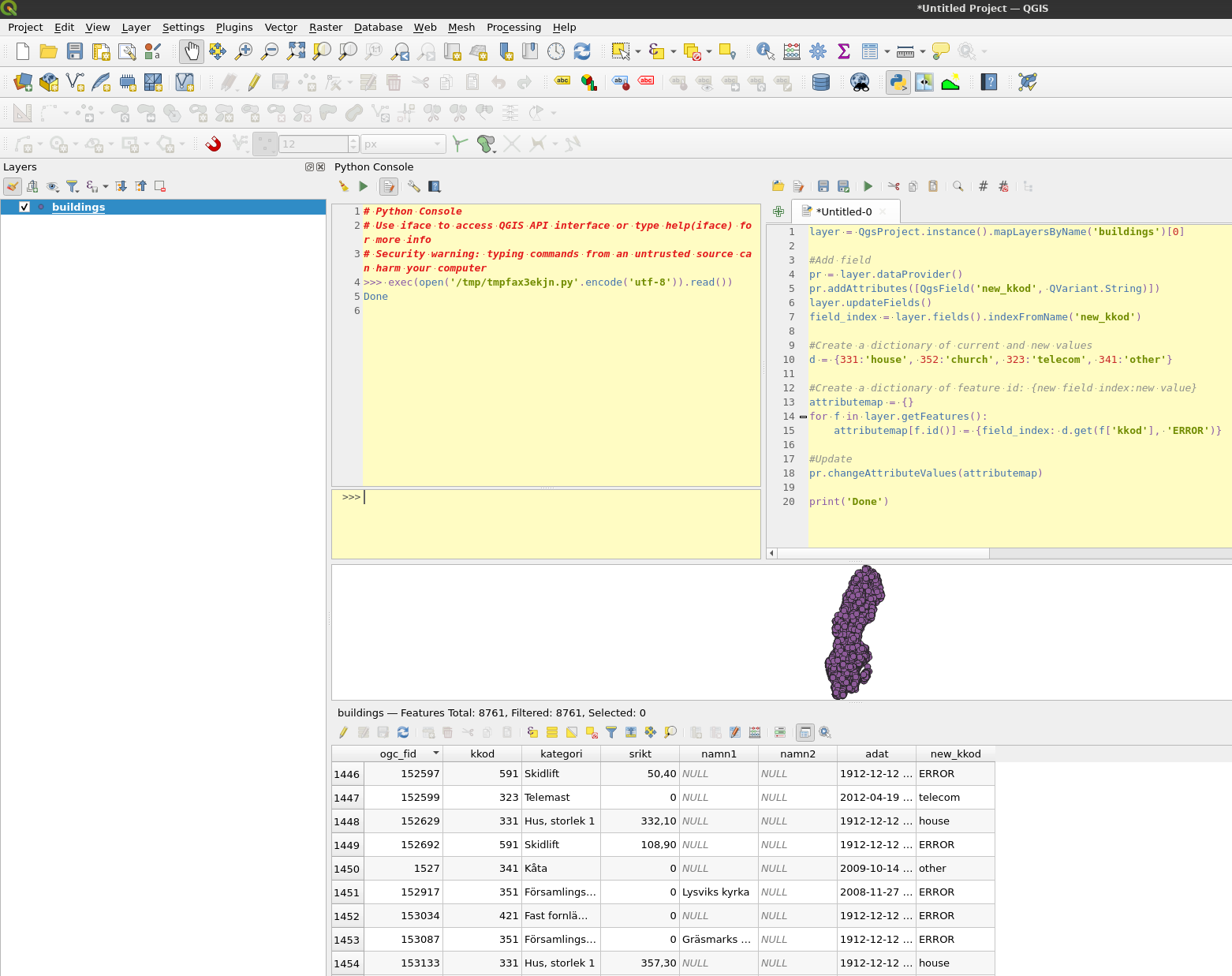Filter the legend with the funnel icon

(72, 186)
